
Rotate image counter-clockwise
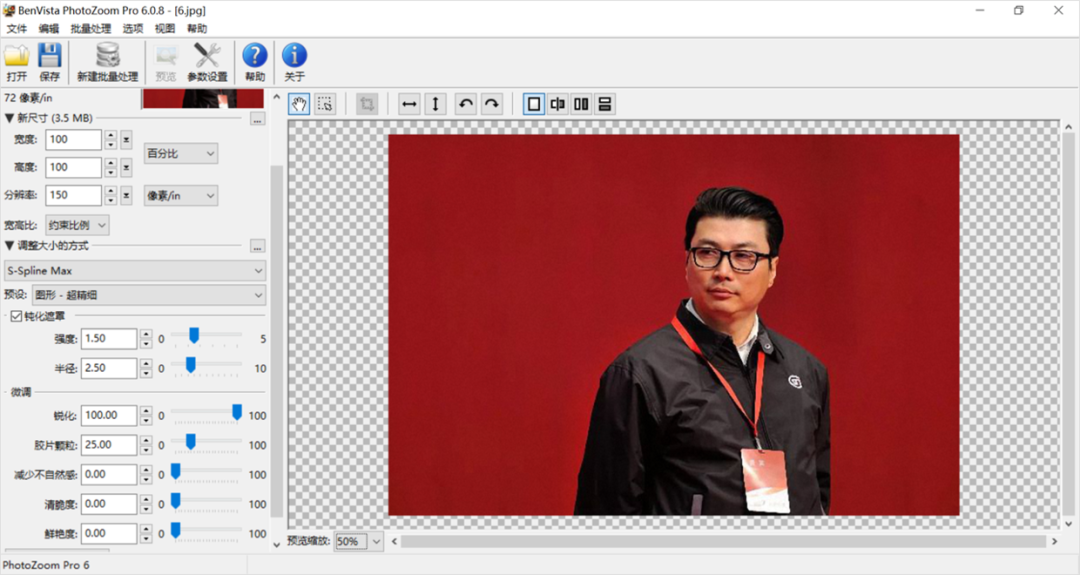[466, 104]
